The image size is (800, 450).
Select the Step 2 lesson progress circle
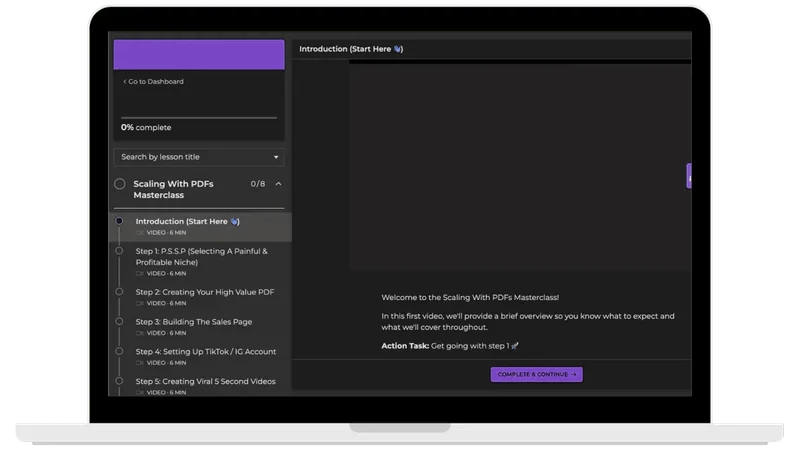[x=119, y=292]
